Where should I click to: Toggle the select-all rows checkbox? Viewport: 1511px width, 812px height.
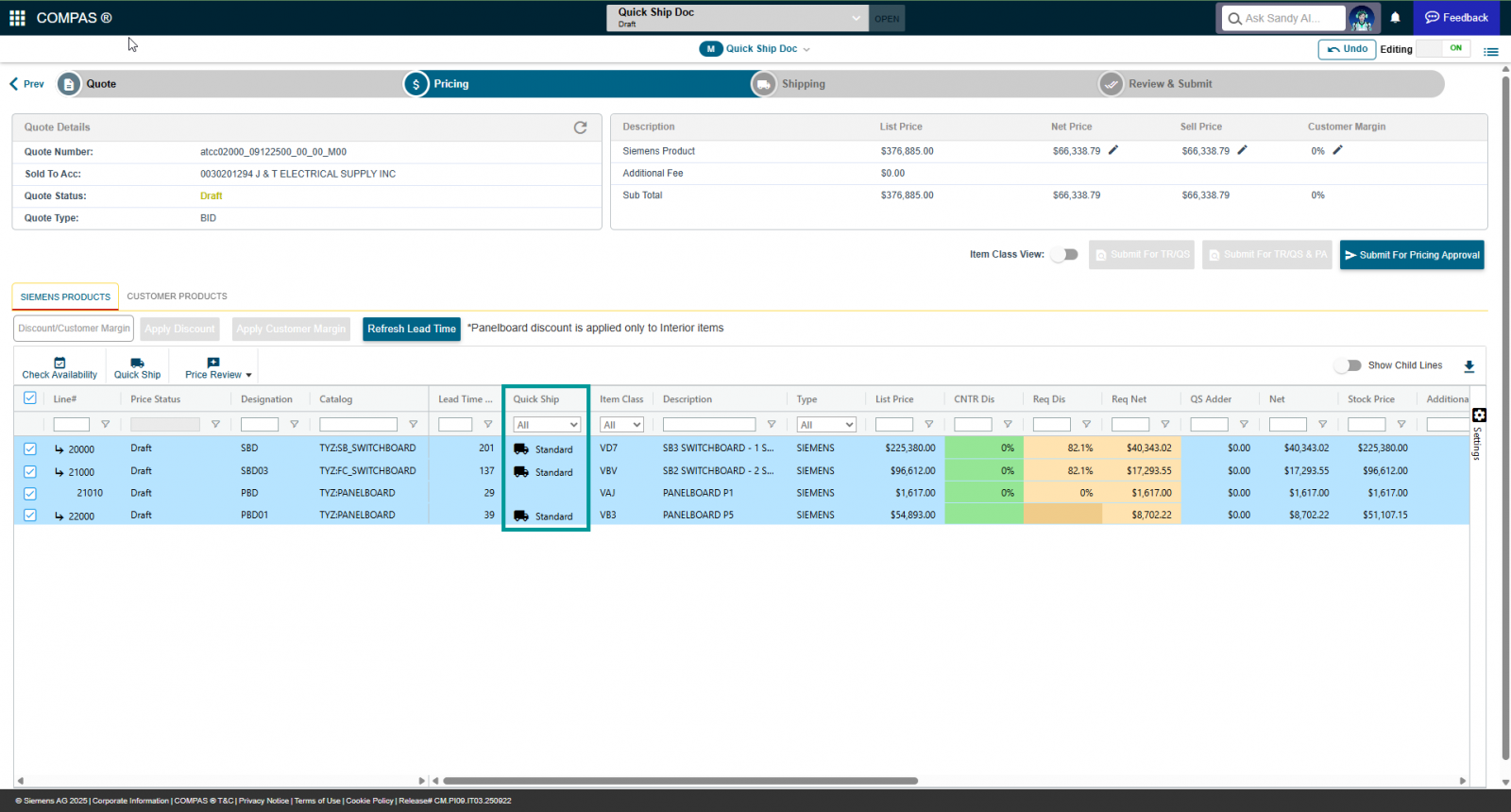tap(30, 398)
